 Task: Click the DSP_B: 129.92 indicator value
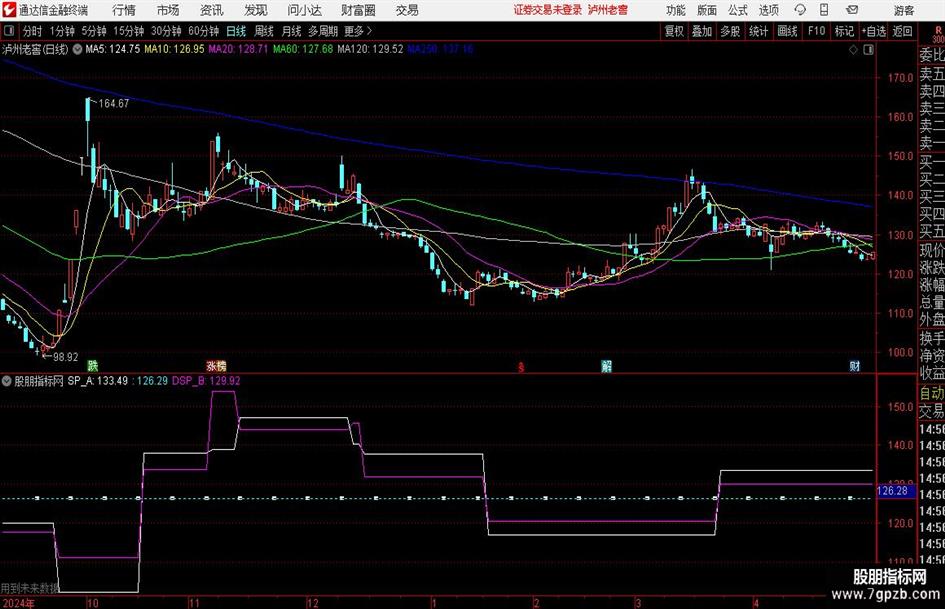point(206,381)
